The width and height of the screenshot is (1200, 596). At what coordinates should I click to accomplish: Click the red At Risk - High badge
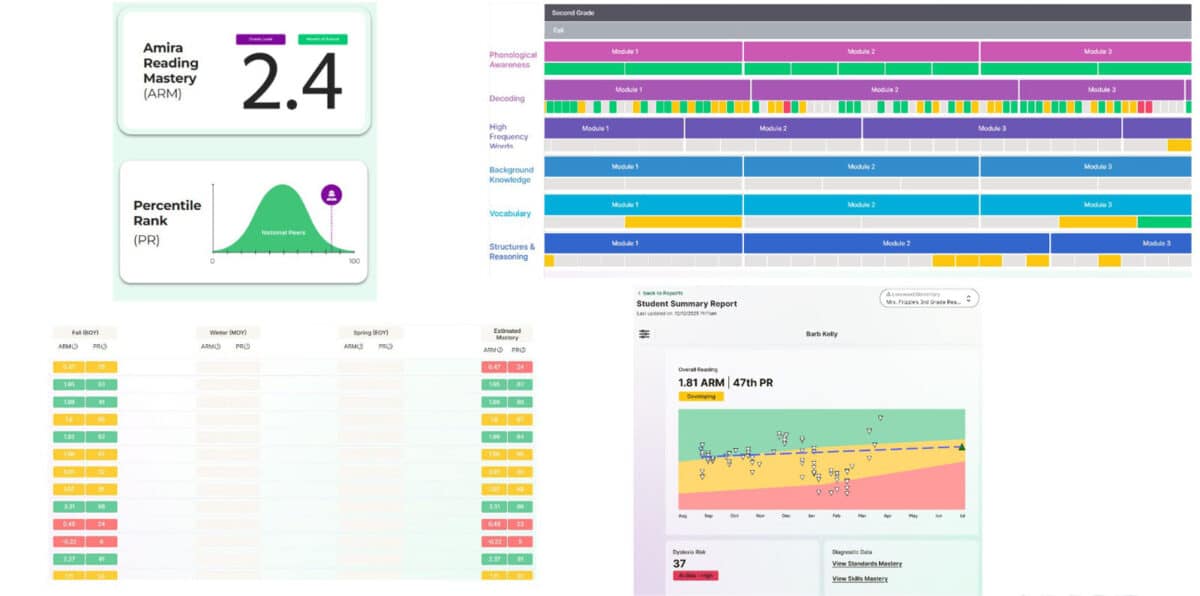[697, 575]
